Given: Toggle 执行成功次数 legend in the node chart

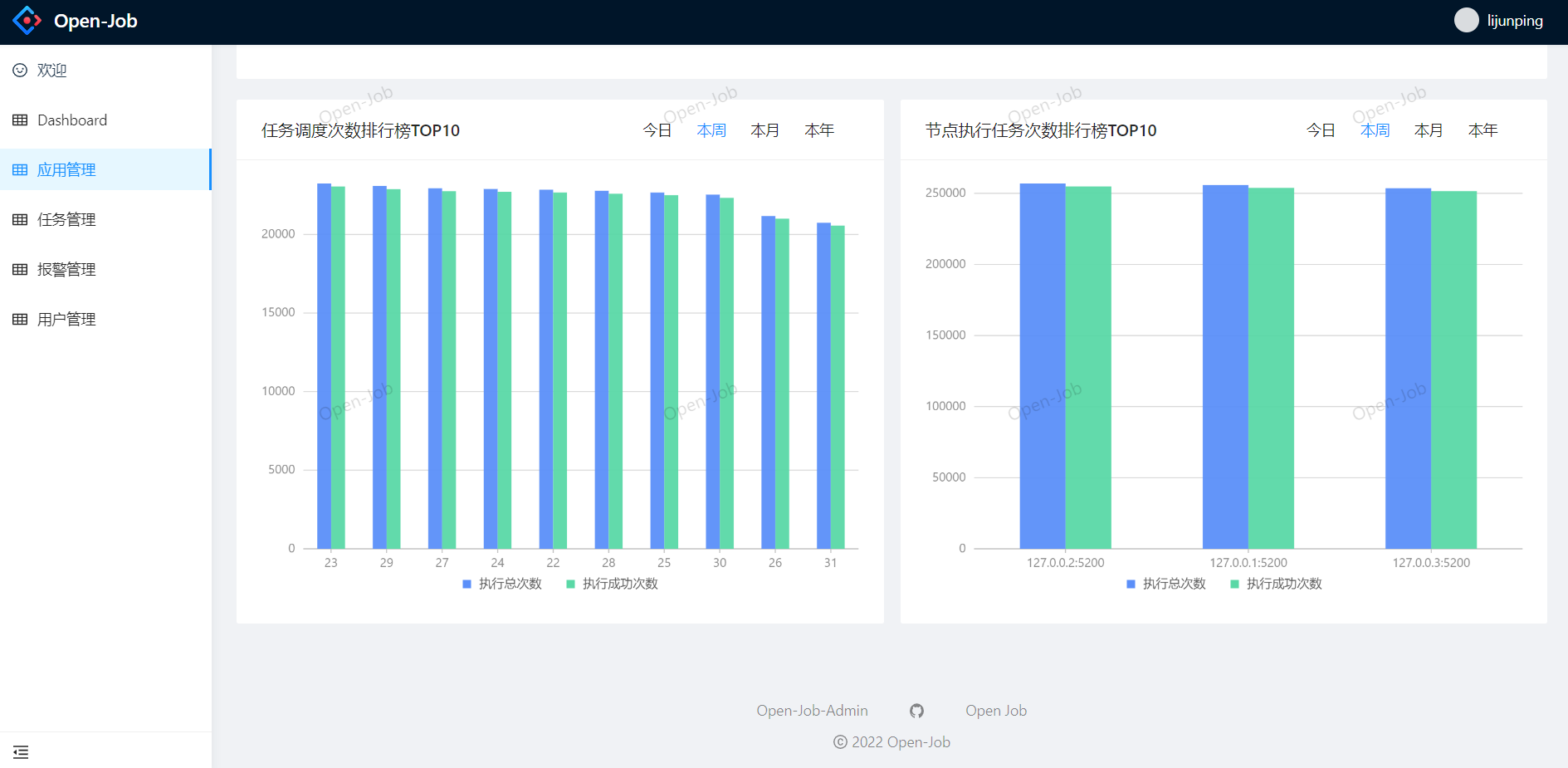Looking at the screenshot, I should (x=1276, y=584).
